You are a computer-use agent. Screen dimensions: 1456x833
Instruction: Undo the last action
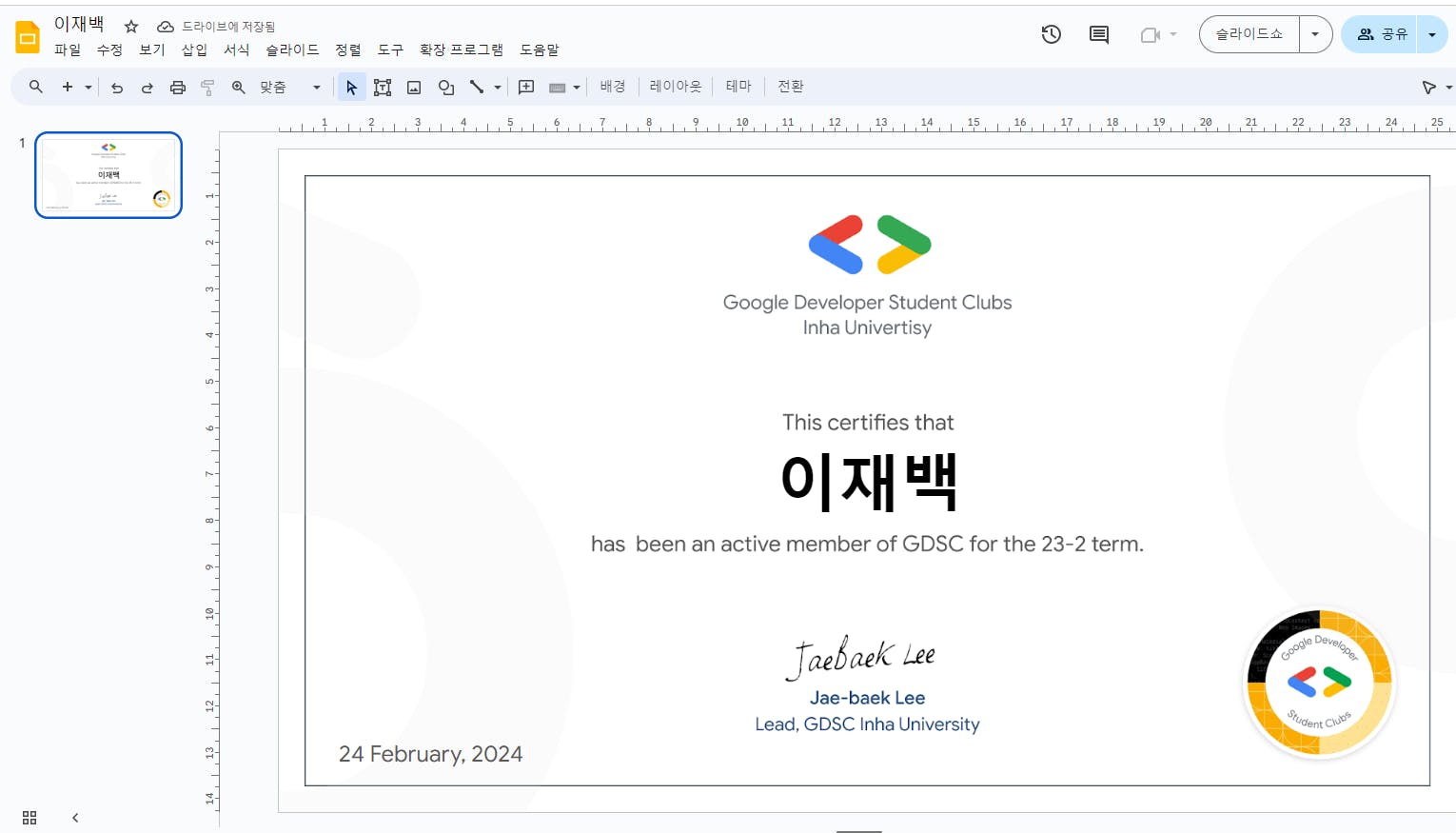(117, 88)
